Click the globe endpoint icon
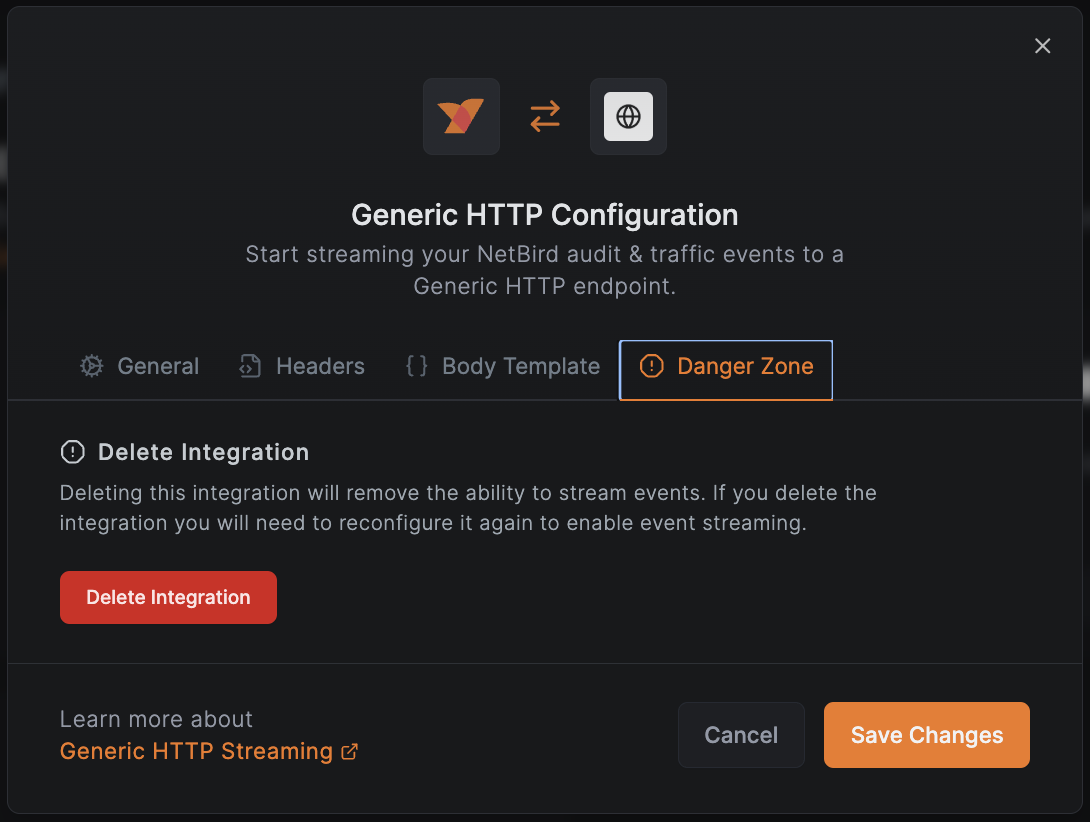The image size is (1090, 822). pyautogui.click(x=628, y=116)
